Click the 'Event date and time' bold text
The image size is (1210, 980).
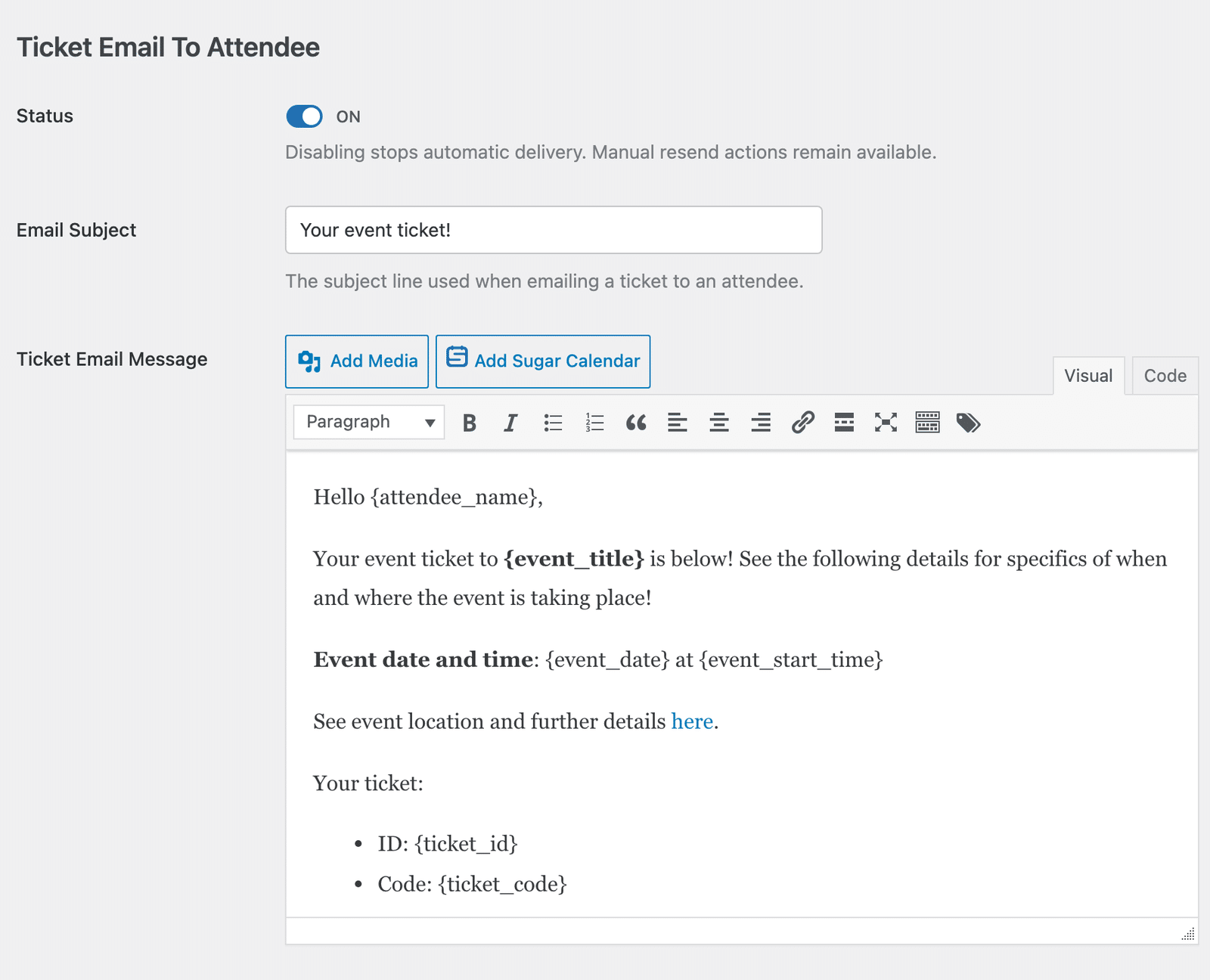click(423, 659)
